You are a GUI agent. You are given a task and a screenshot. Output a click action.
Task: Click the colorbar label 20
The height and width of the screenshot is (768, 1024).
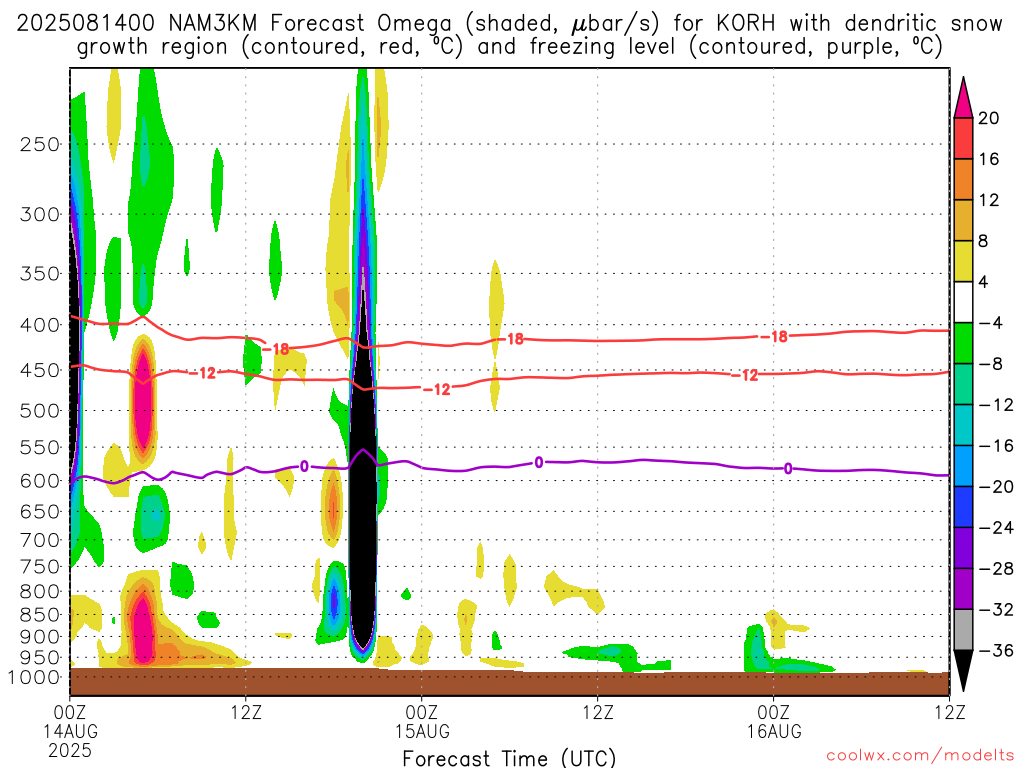pyautogui.click(x=989, y=118)
